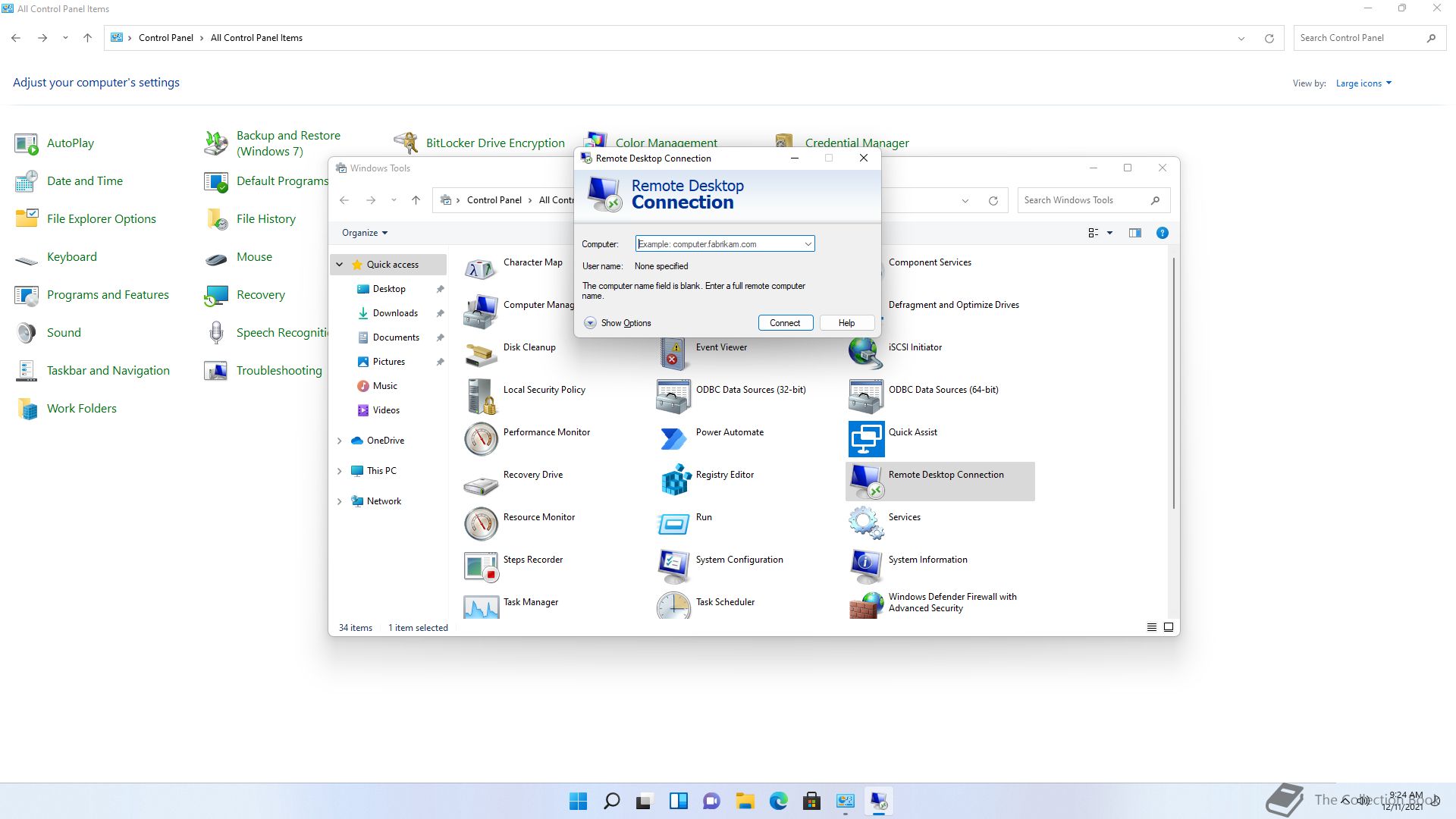Open the System Information icon
This screenshot has width=1456, height=819.
[x=866, y=566]
